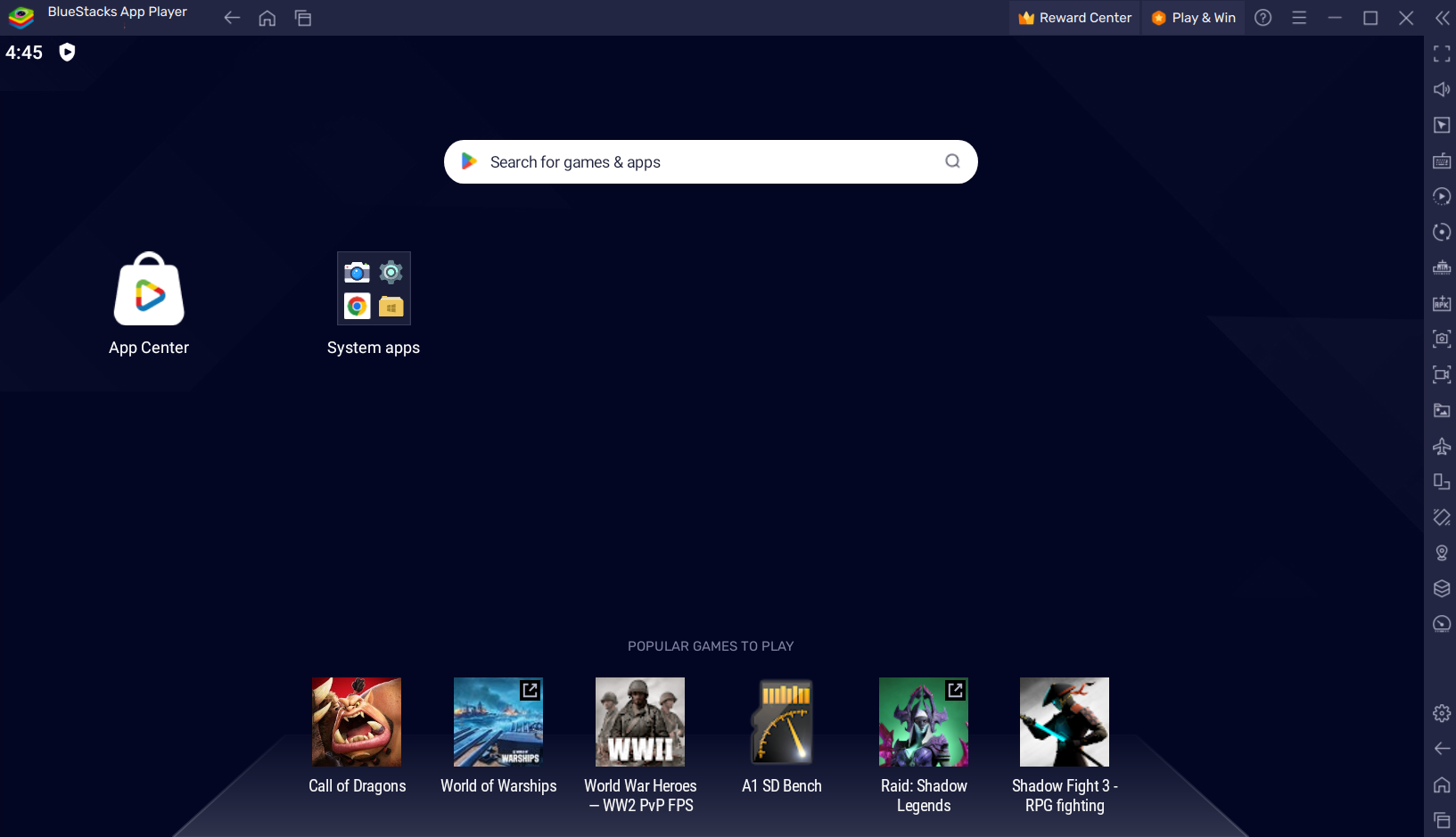The width and height of the screenshot is (1456, 837).
Task: Toggle fullscreen mode
Action: tap(1442, 54)
